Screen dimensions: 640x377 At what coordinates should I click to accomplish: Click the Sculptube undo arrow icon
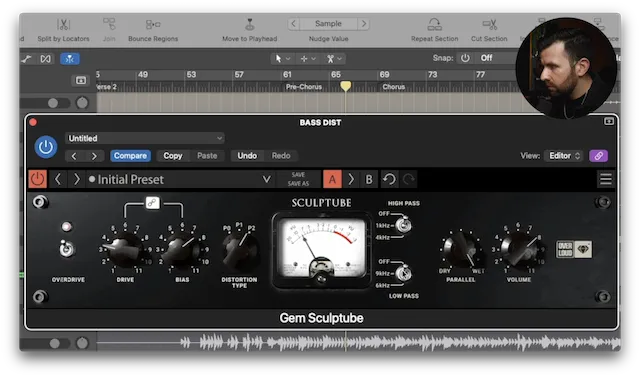[389, 179]
